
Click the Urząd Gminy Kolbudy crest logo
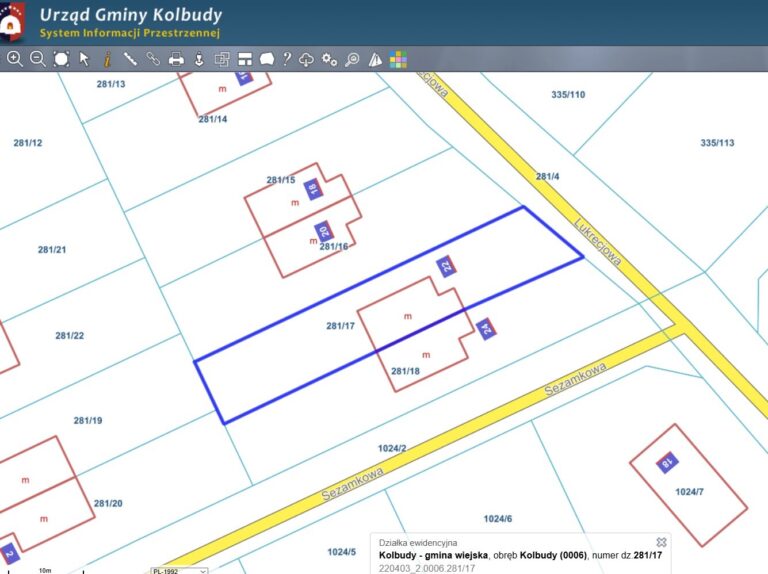point(13,22)
